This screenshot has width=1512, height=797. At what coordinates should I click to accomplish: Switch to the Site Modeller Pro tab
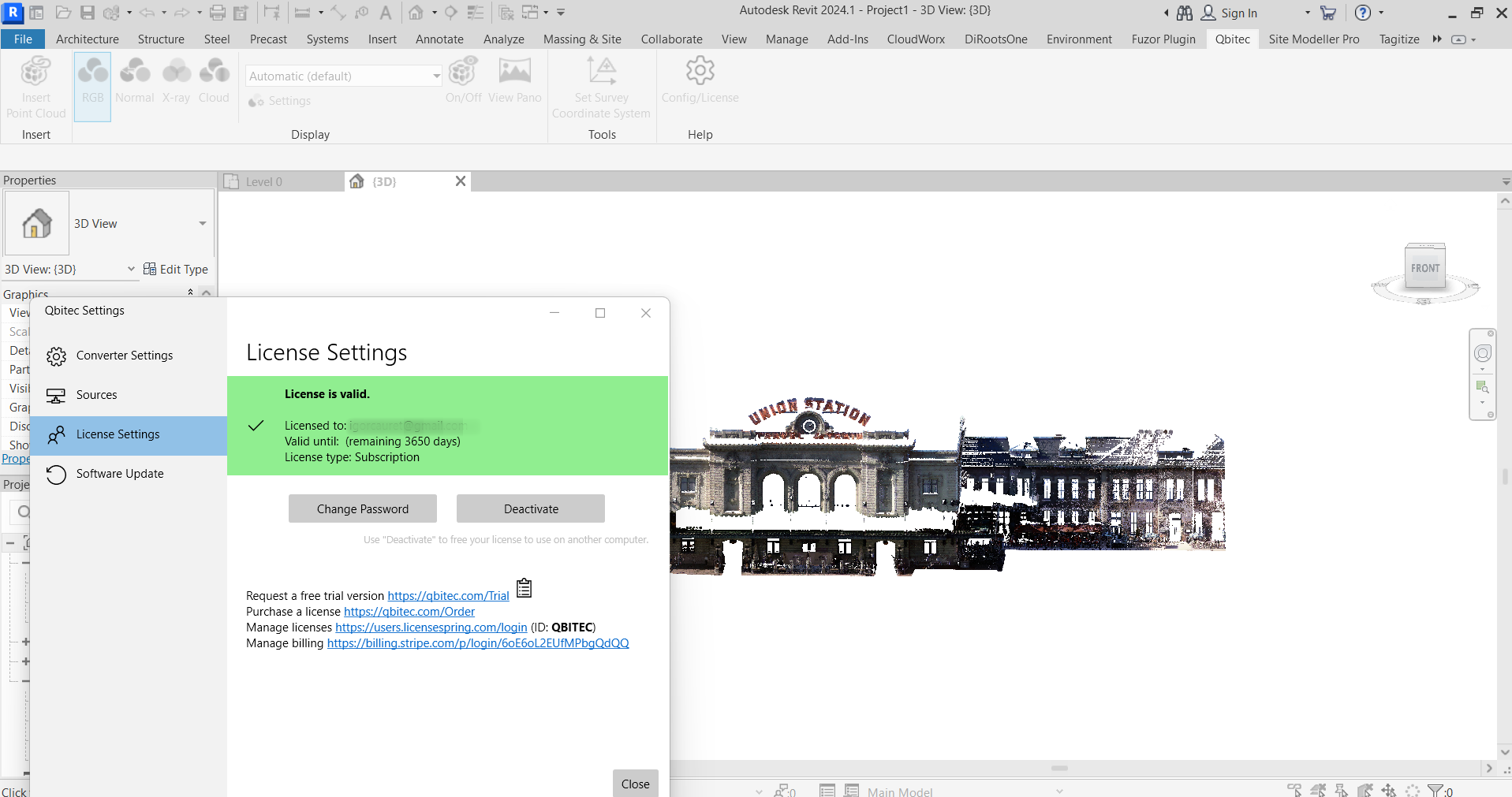point(1314,39)
